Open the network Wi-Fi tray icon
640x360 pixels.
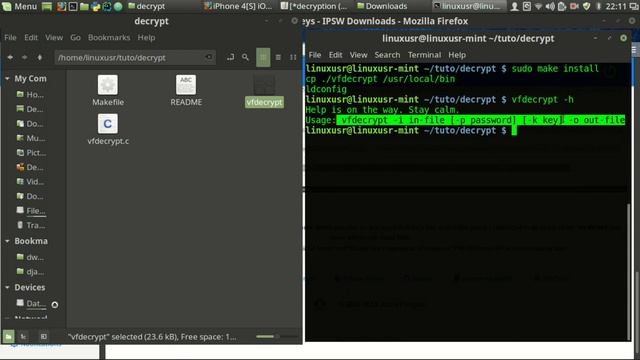click(539, 6)
